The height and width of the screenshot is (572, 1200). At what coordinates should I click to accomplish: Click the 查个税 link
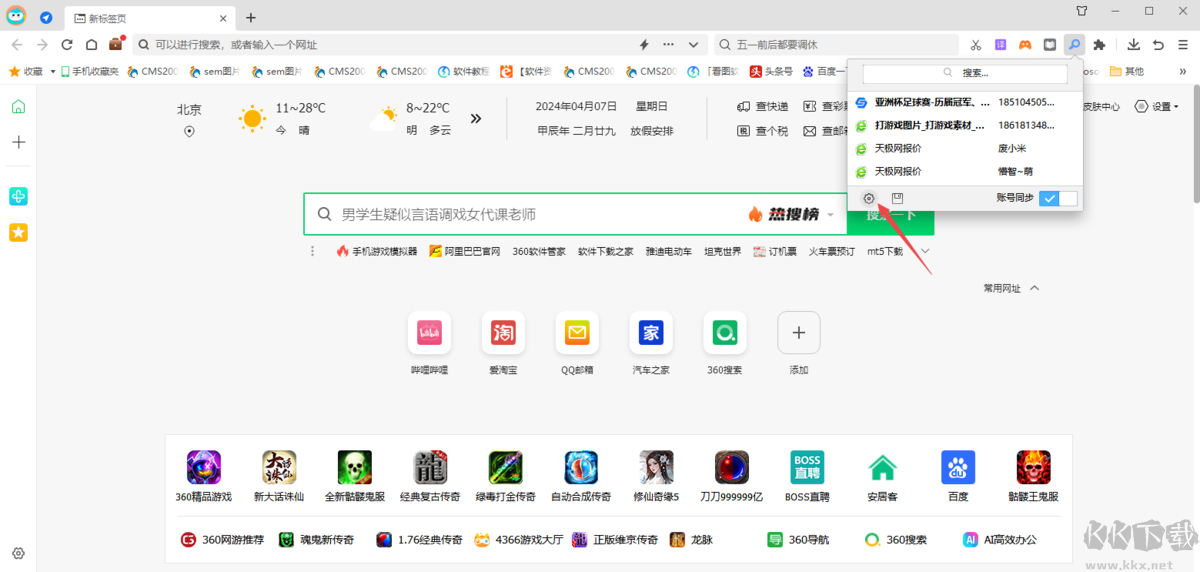[x=763, y=131]
